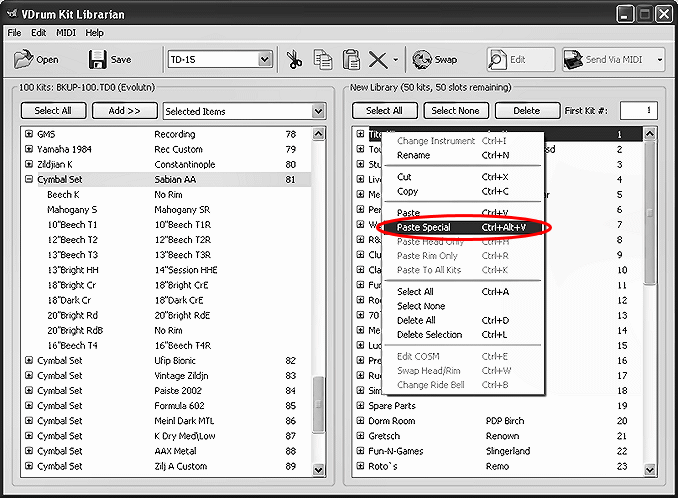The height and width of the screenshot is (498, 678).
Task: Click the Copy pages icon
Action: (x=323, y=60)
